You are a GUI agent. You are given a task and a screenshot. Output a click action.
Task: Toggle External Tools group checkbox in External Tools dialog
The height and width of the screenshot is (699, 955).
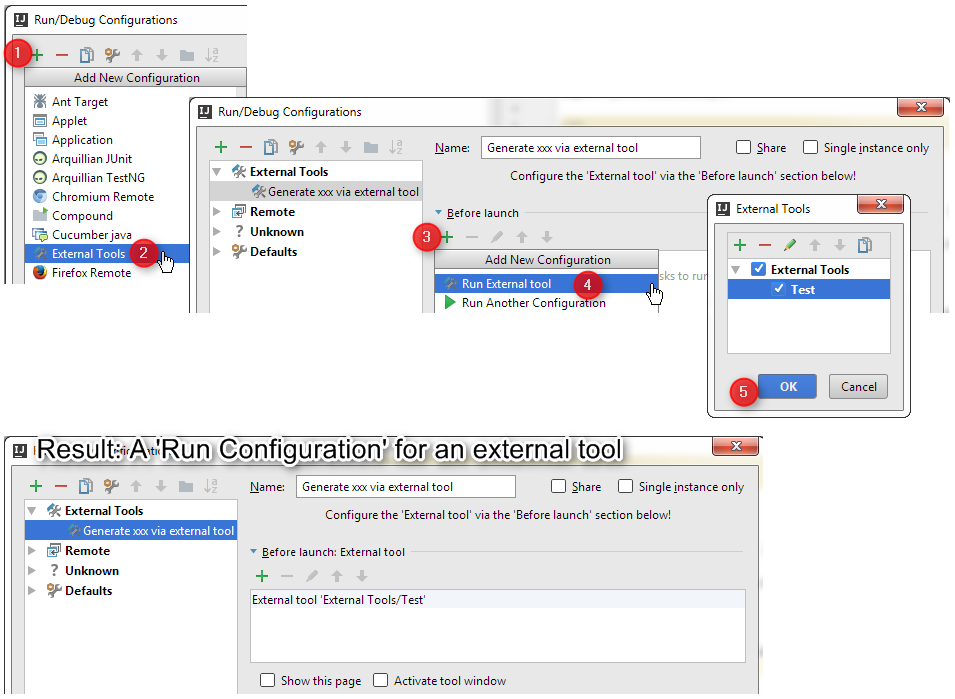click(x=758, y=269)
